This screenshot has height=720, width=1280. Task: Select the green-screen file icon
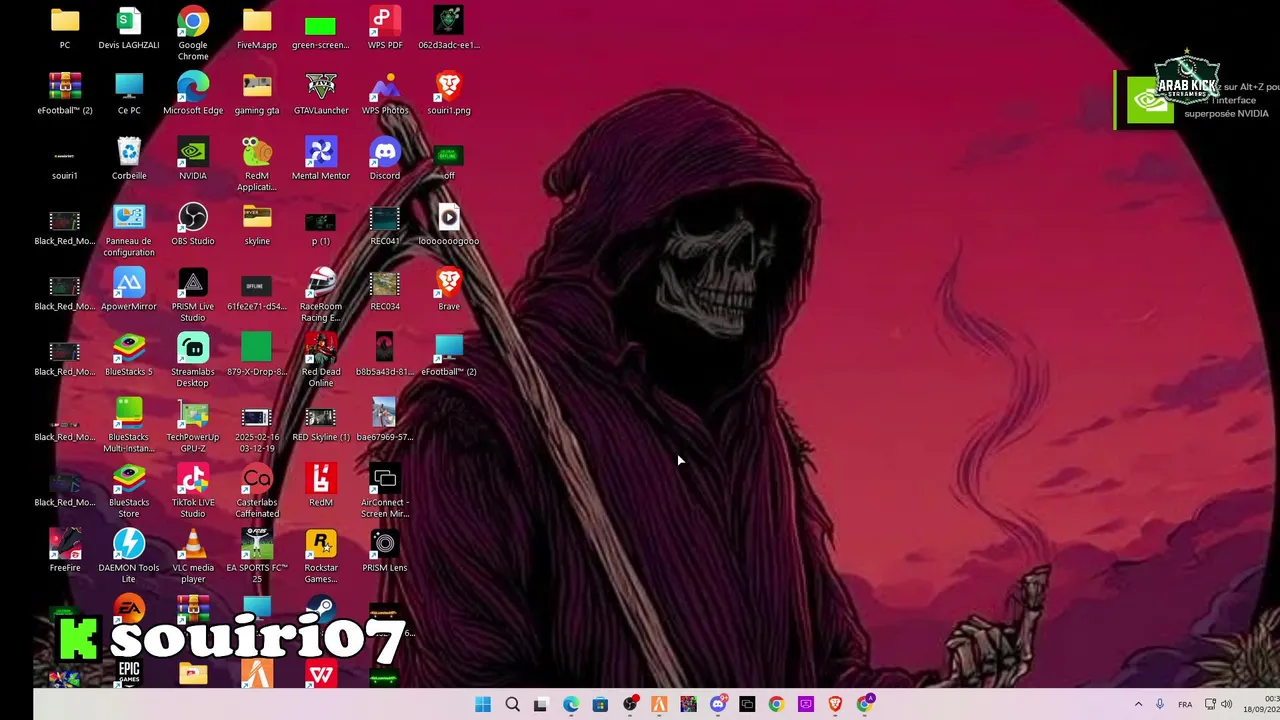tap(321, 29)
